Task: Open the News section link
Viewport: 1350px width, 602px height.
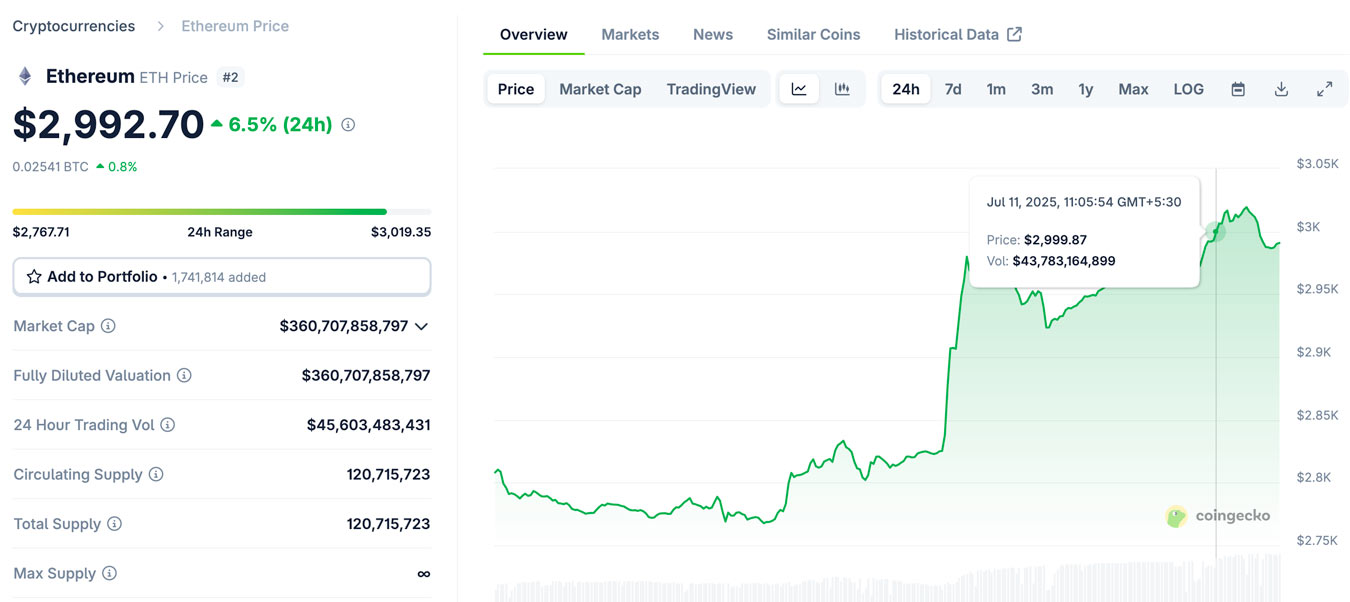Action: (712, 33)
